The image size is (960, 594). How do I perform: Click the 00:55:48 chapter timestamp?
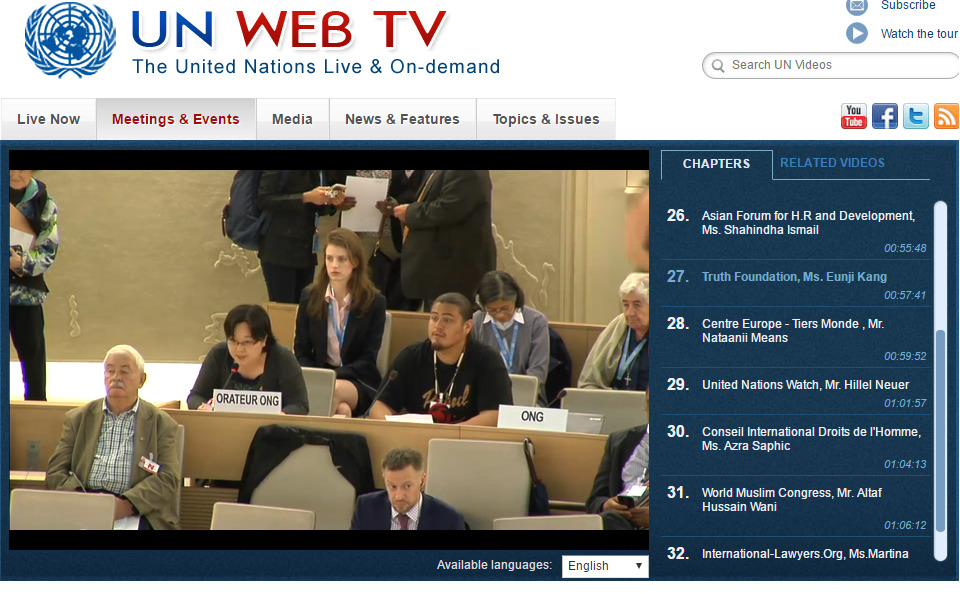point(905,249)
